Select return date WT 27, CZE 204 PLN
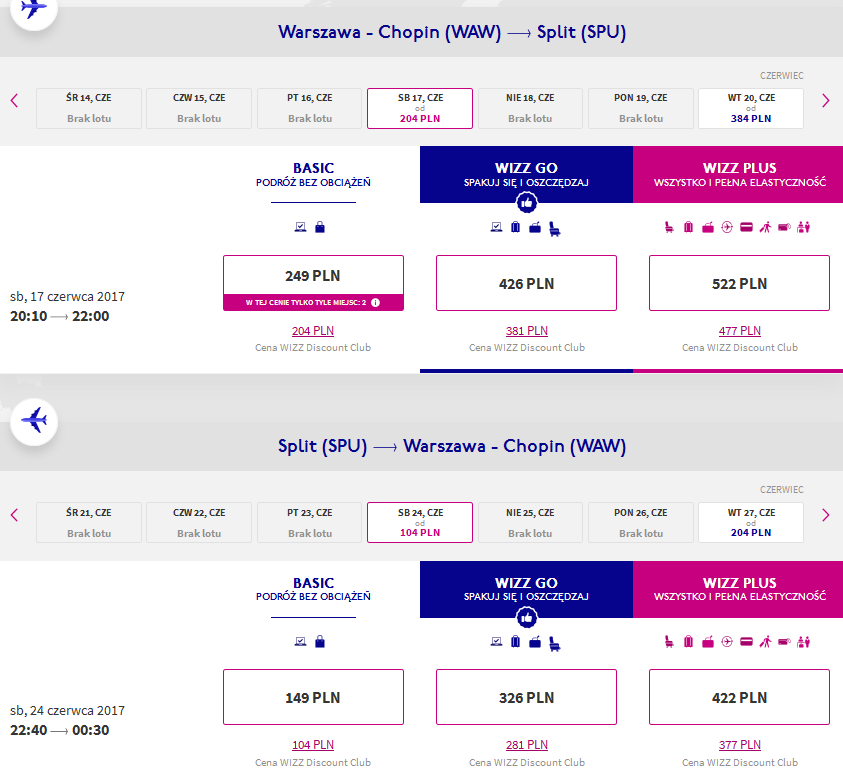The height and width of the screenshot is (772, 843). pos(751,523)
